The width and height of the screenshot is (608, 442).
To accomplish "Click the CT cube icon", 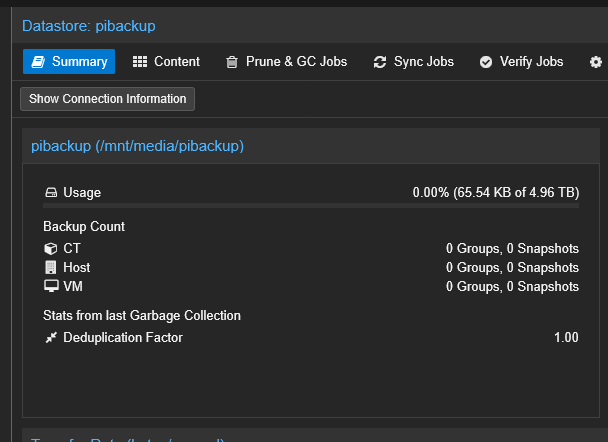I will 51,248.
